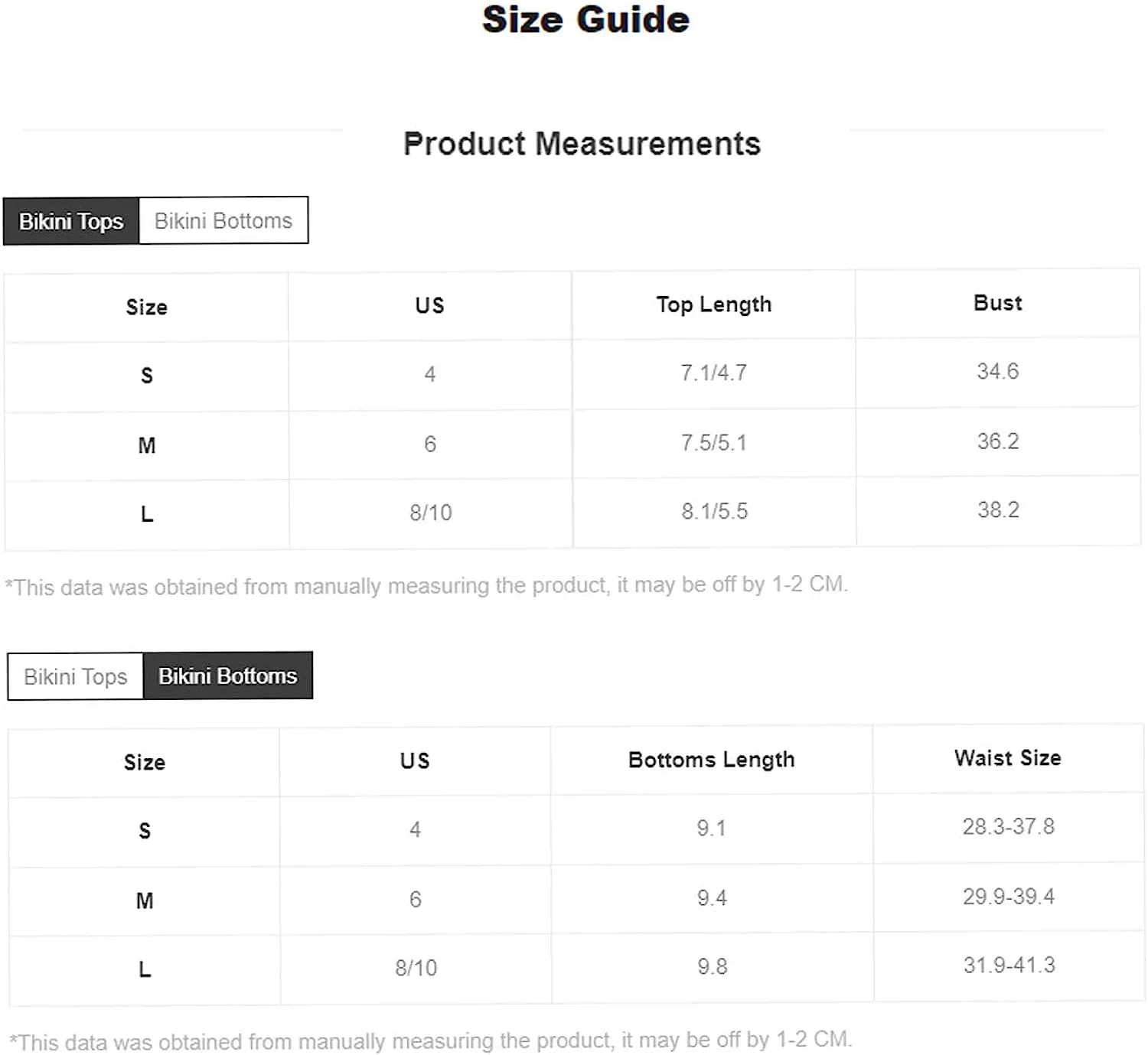The width and height of the screenshot is (1148, 1055).
Task: Click the Waist Size column header
Action: click(x=1008, y=758)
